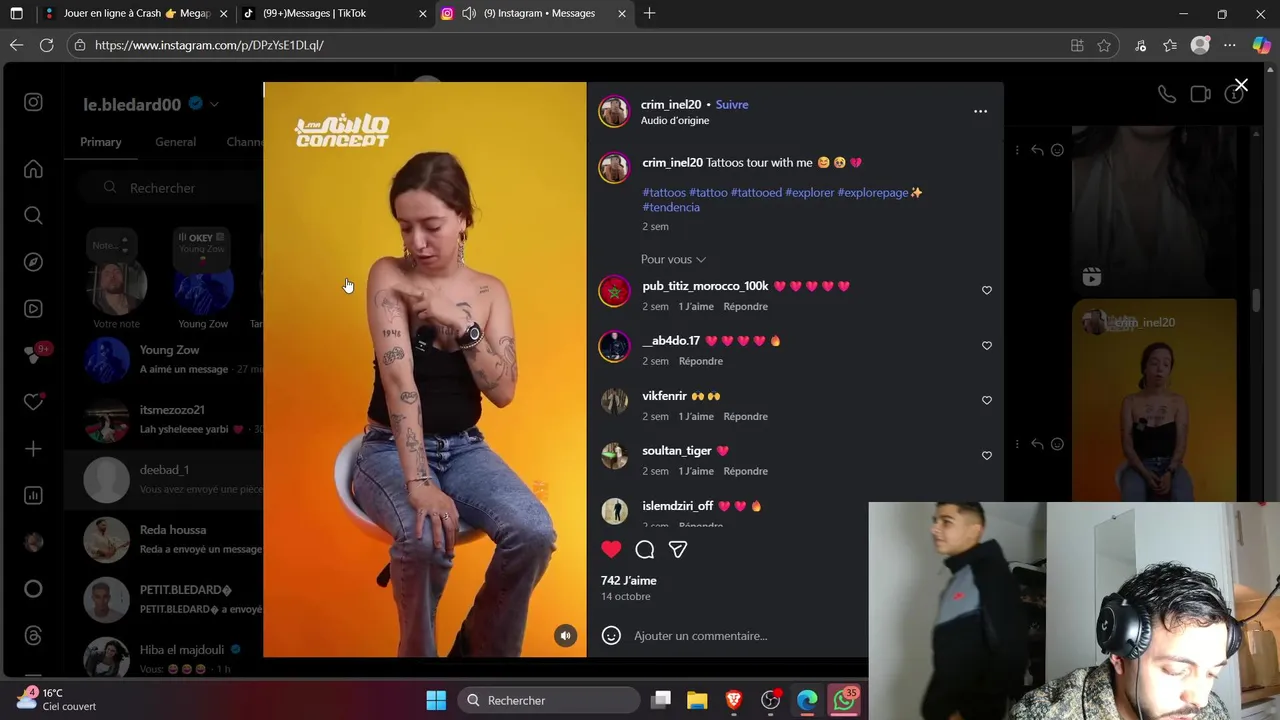
Task: Open Home in Instagram sidebar
Action: coord(33,169)
